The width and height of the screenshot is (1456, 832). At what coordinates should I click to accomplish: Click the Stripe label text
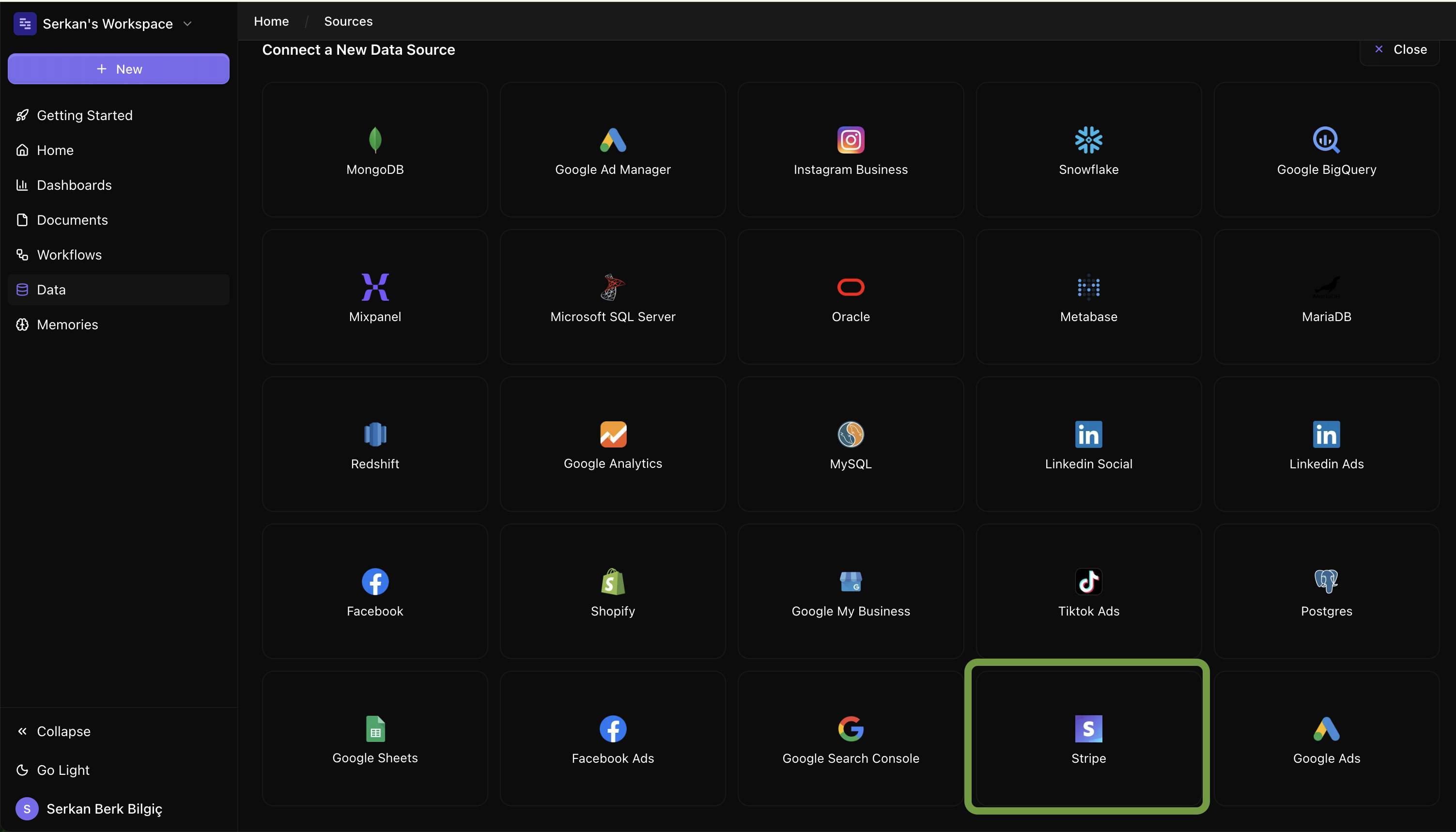click(1088, 758)
